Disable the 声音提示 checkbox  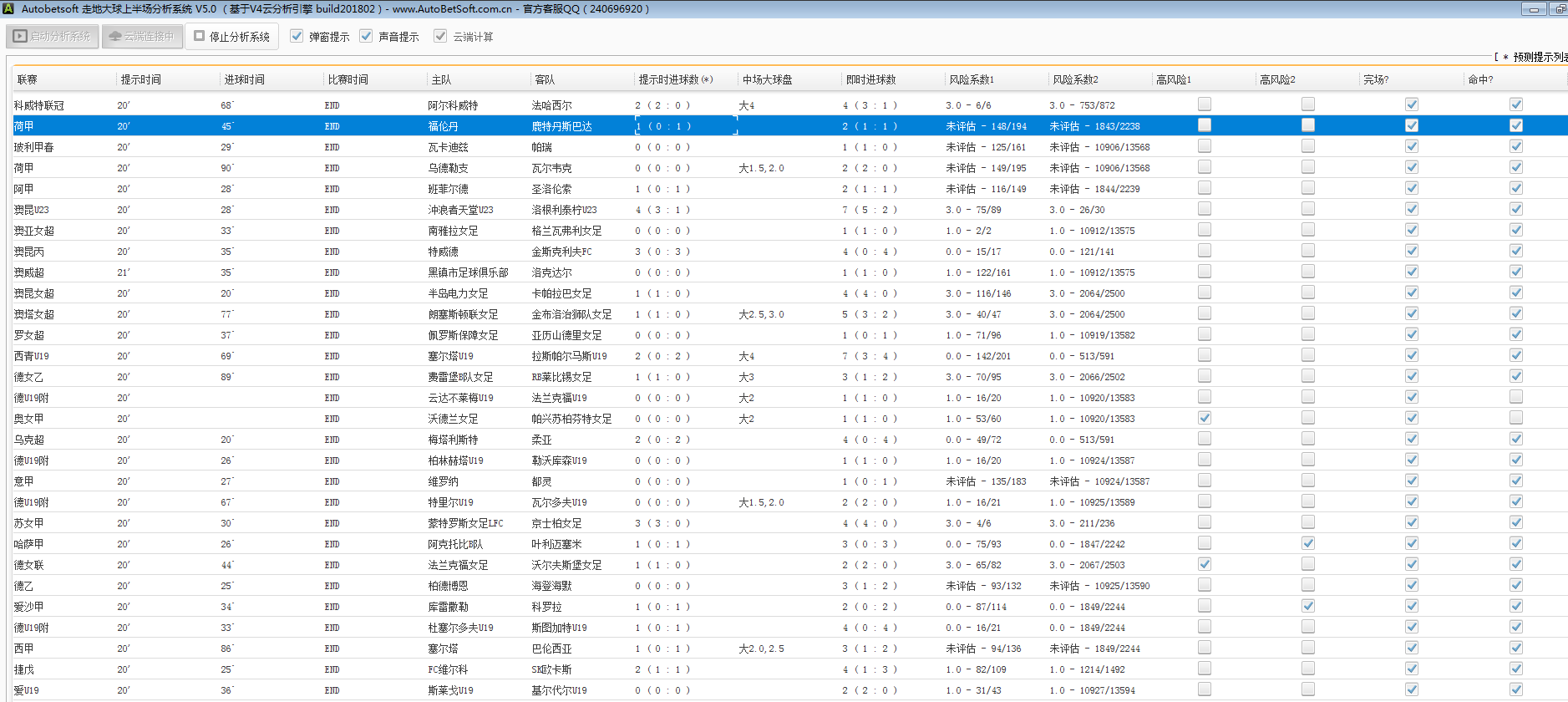[366, 36]
